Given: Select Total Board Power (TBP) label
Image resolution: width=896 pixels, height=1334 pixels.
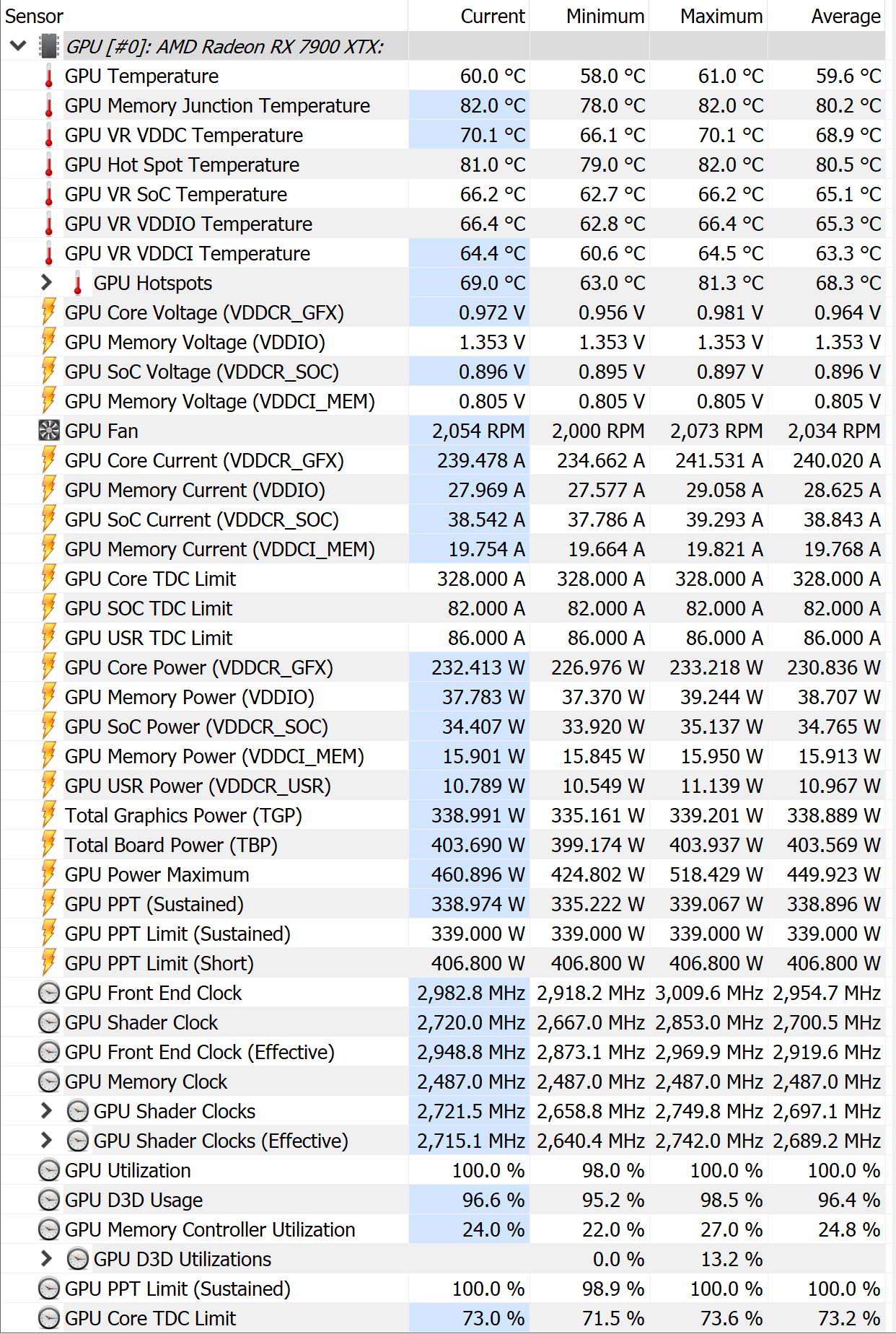Looking at the screenshot, I should pyautogui.click(x=172, y=845).
